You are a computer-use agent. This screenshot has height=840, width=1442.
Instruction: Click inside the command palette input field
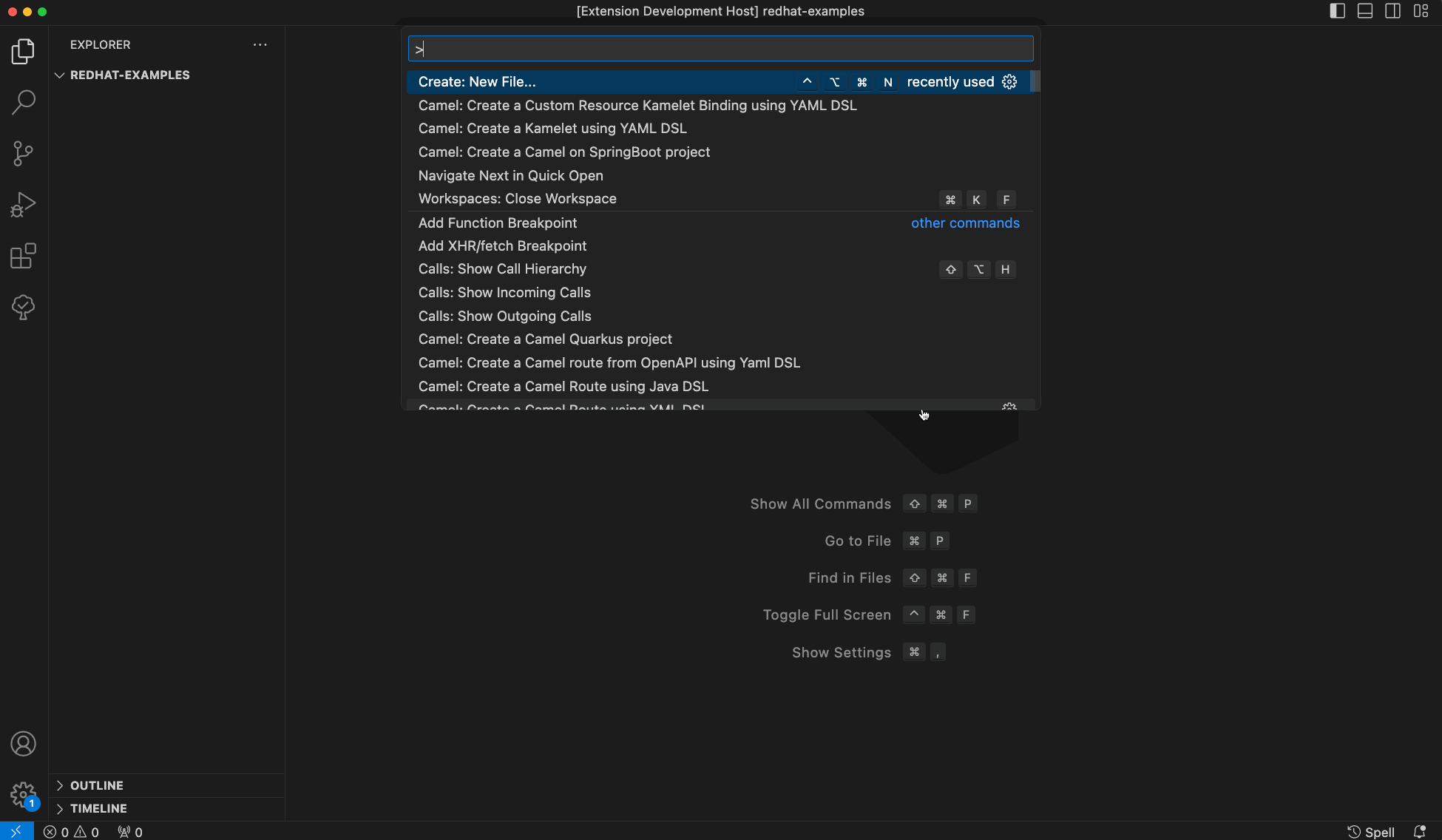(720, 48)
